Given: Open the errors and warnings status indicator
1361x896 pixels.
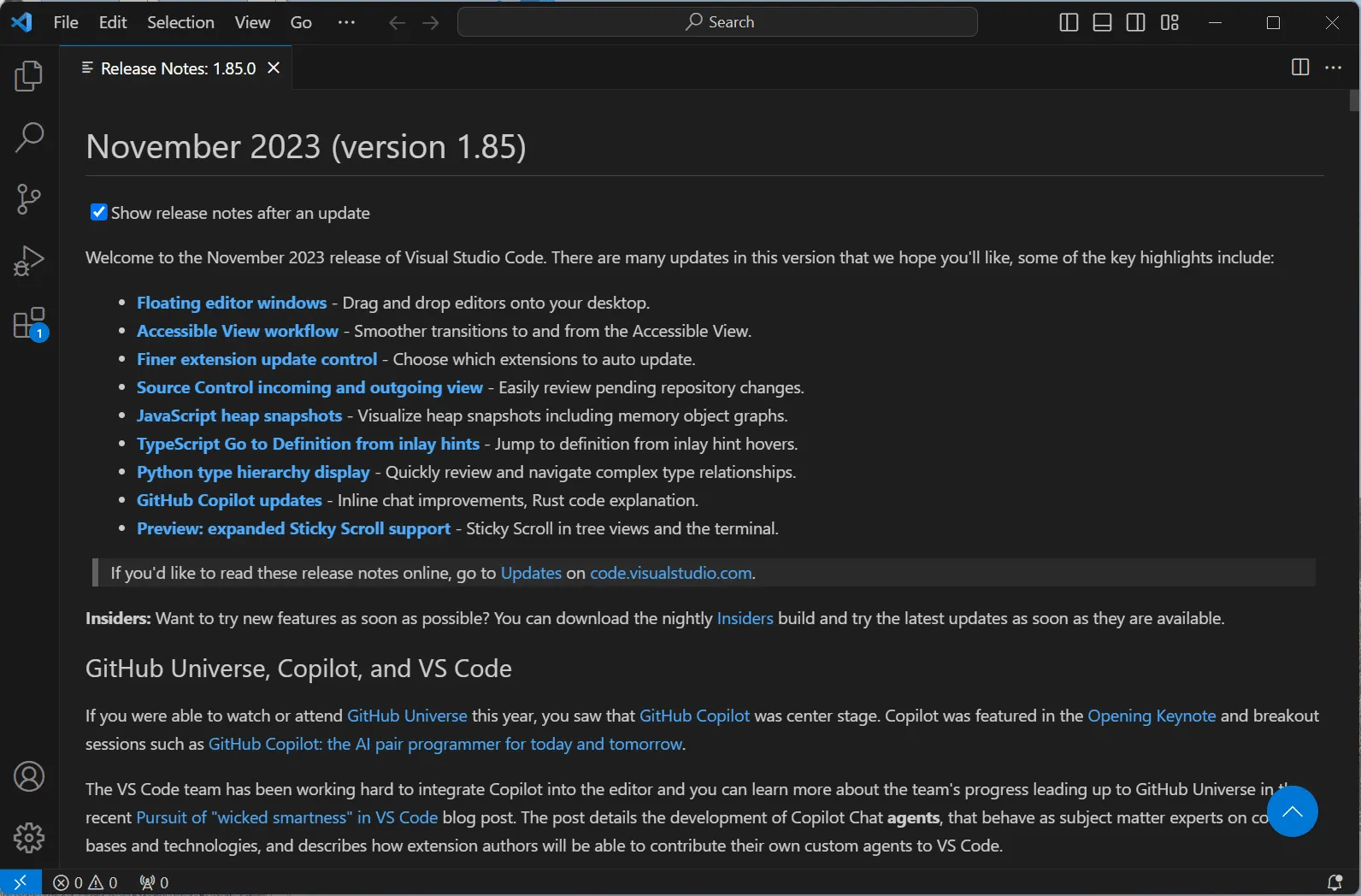Looking at the screenshot, I should point(85,882).
